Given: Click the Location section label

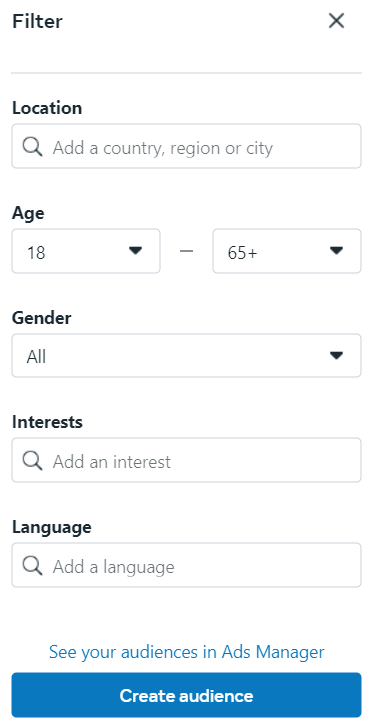Looking at the screenshot, I should tap(47, 108).
